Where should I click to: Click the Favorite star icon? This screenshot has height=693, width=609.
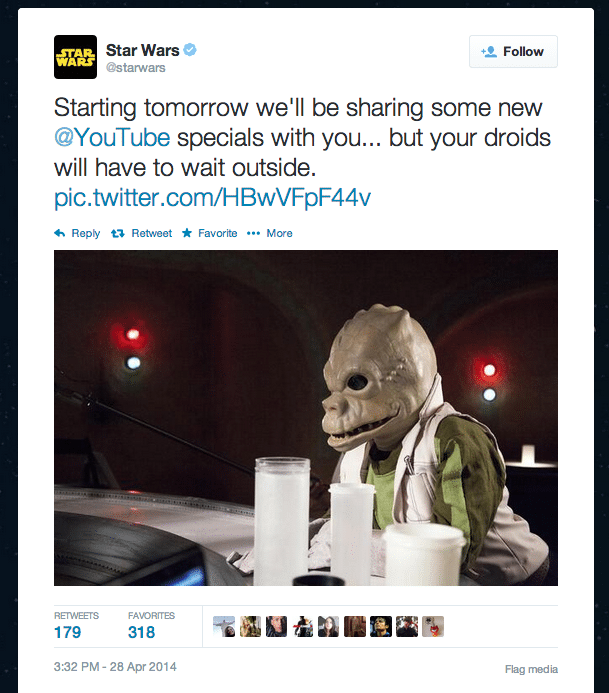(187, 232)
